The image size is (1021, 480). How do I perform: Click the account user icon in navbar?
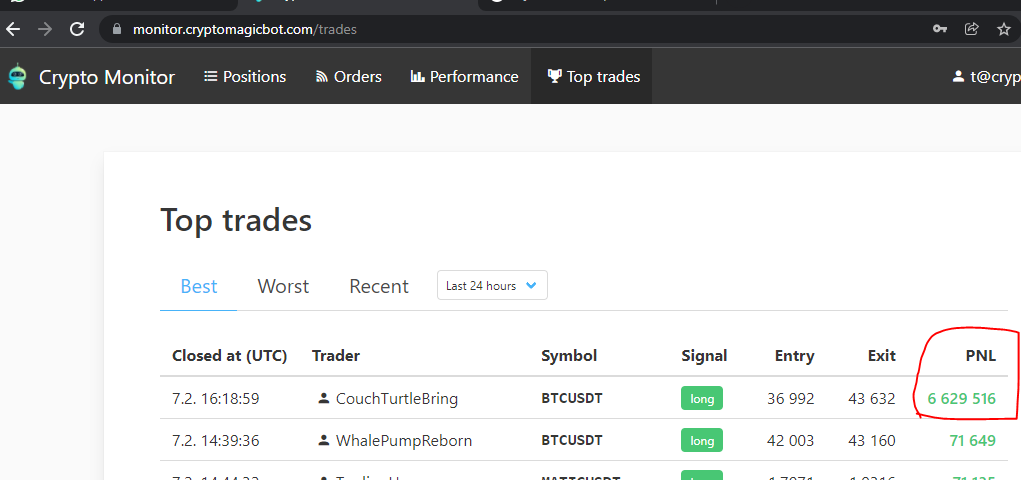958,77
